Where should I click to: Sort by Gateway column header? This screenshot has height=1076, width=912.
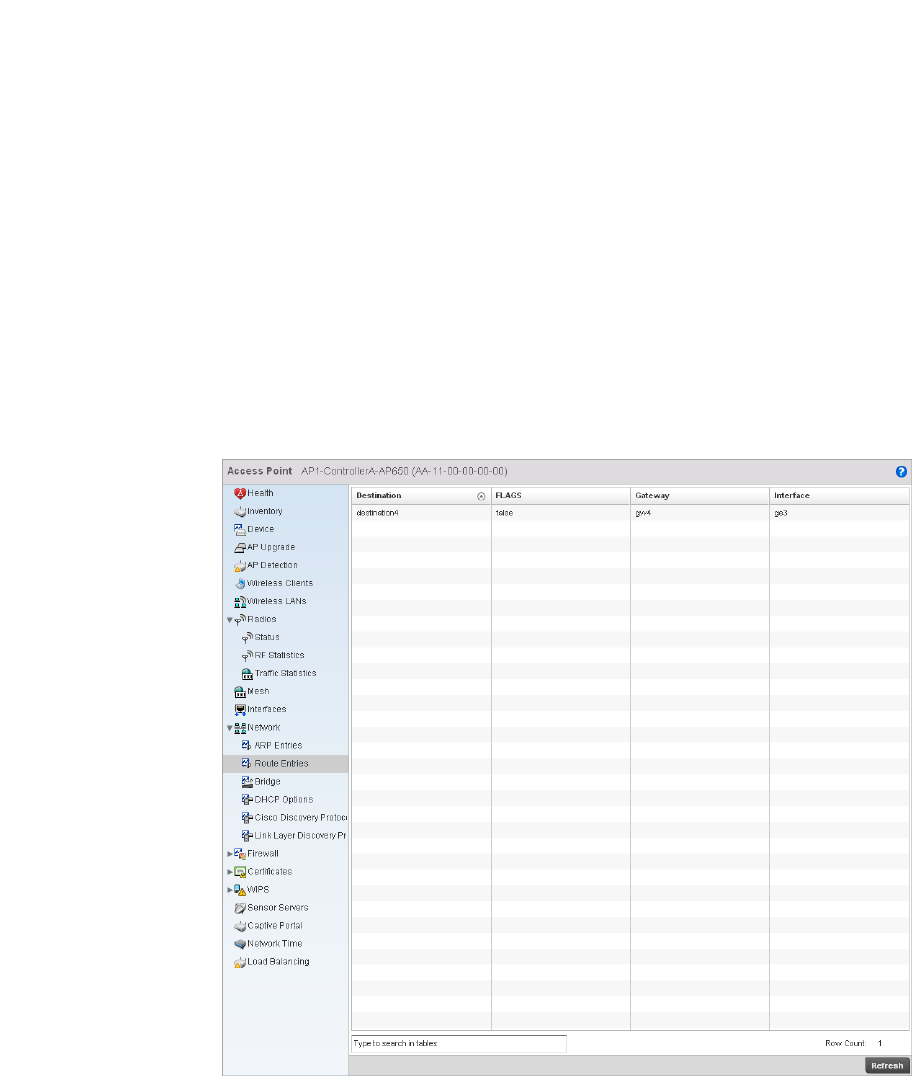700,495
